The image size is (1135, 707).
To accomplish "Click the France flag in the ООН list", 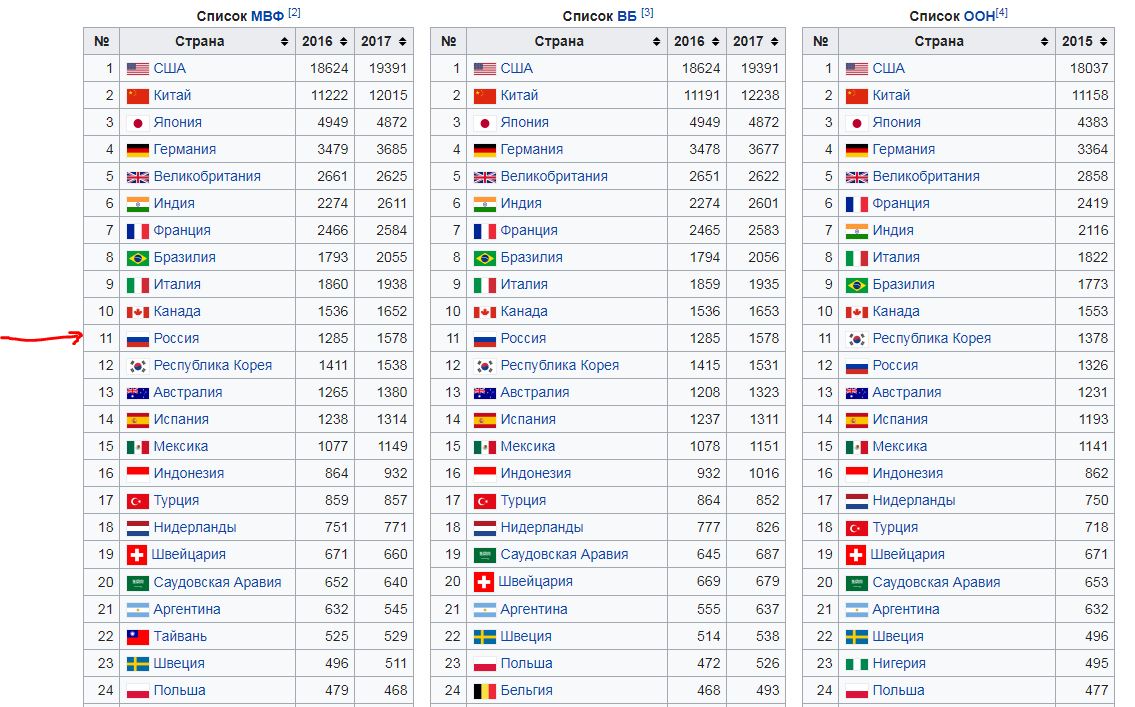I will [856, 204].
